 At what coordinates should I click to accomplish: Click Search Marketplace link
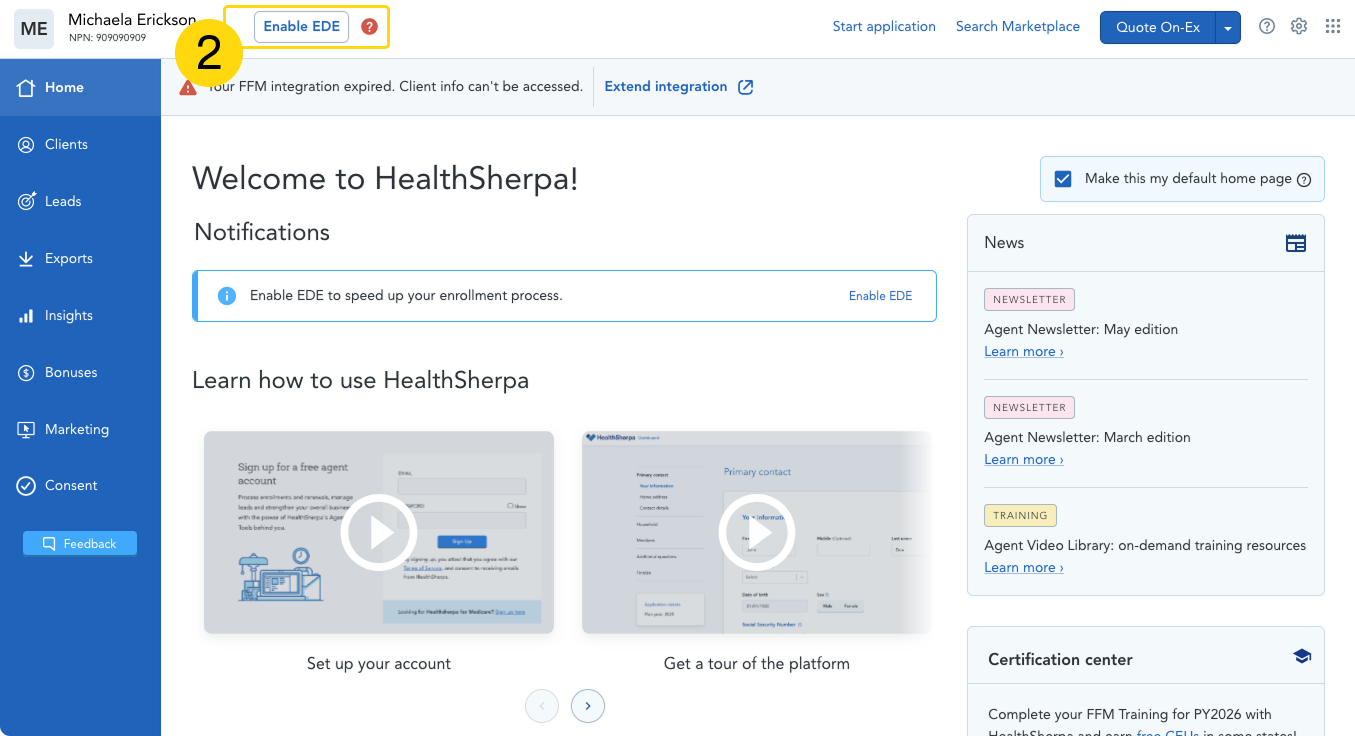tap(1018, 27)
